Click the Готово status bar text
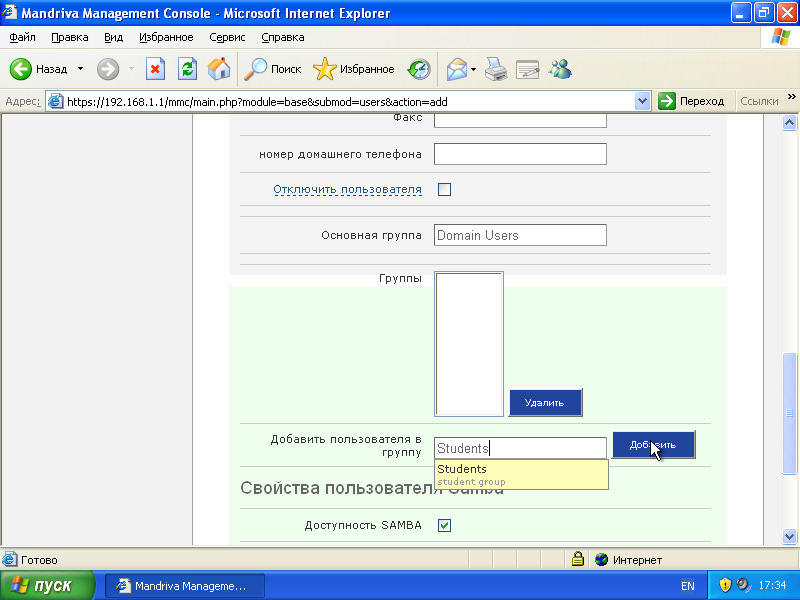The height and width of the screenshot is (600, 800). tap(39, 560)
